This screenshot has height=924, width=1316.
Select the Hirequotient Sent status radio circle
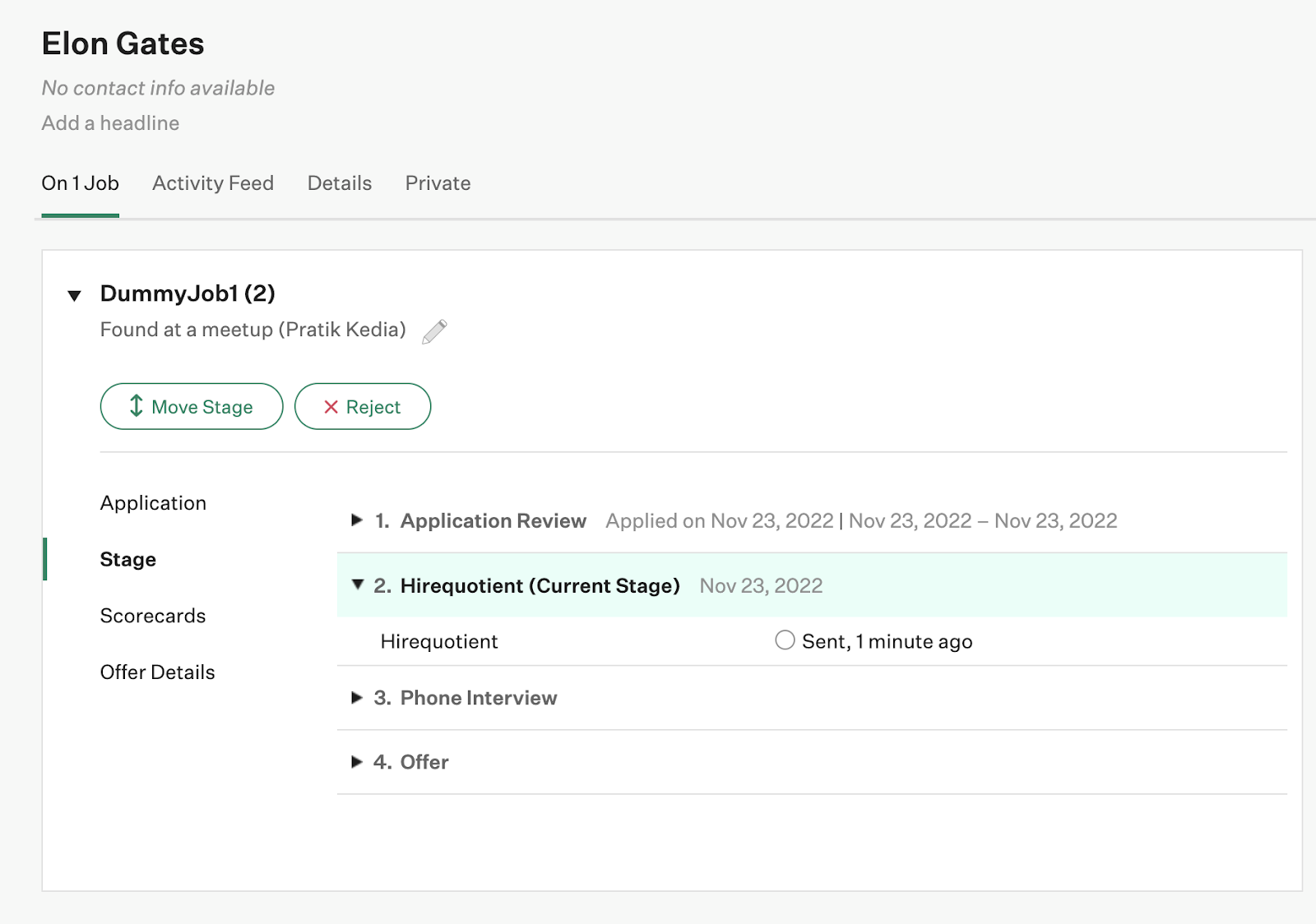[785, 640]
